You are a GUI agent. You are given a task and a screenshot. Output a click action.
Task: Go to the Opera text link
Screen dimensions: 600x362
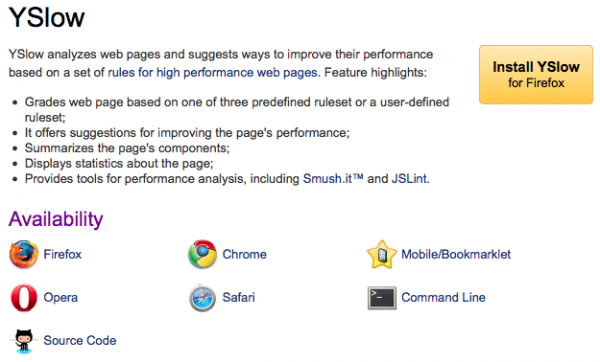(x=60, y=298)
